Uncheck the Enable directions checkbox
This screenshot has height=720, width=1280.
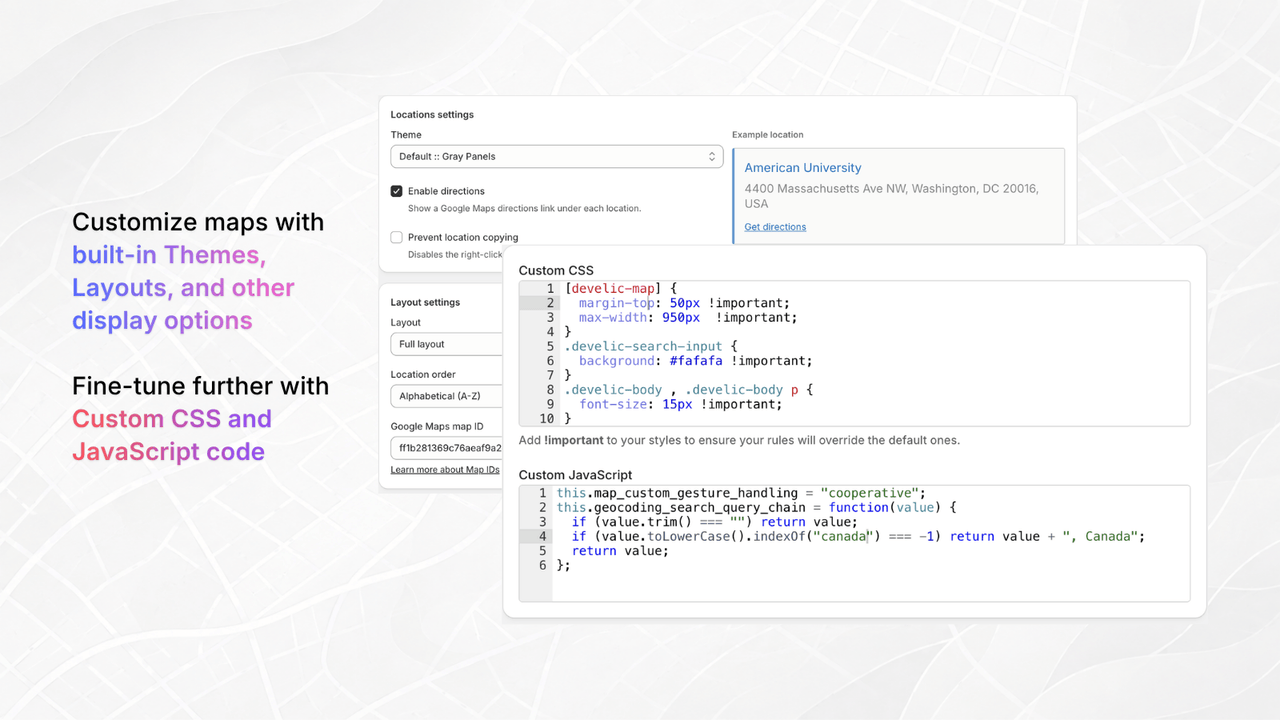397,191
